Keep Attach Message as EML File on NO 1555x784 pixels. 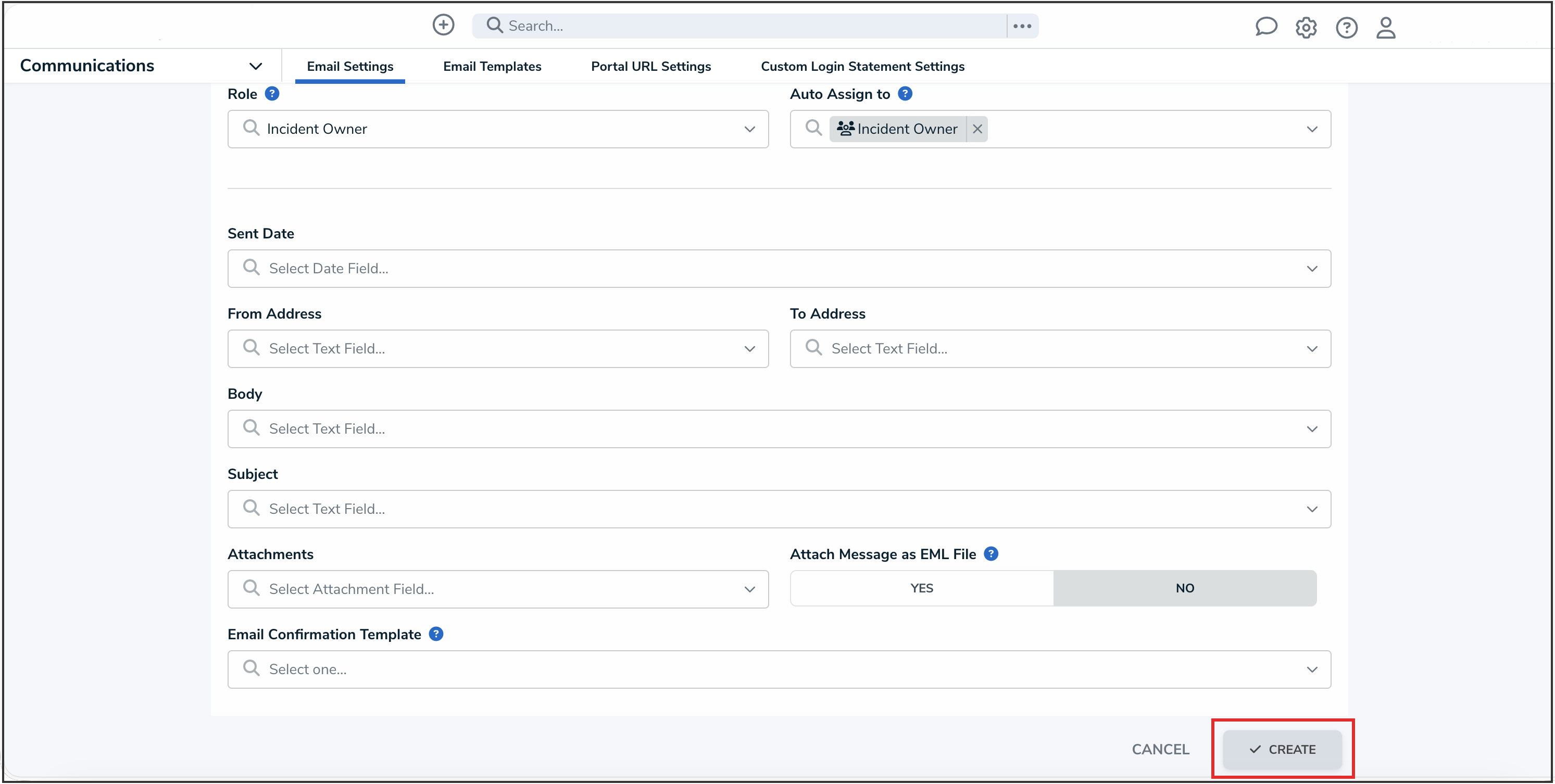point(1185,588)
